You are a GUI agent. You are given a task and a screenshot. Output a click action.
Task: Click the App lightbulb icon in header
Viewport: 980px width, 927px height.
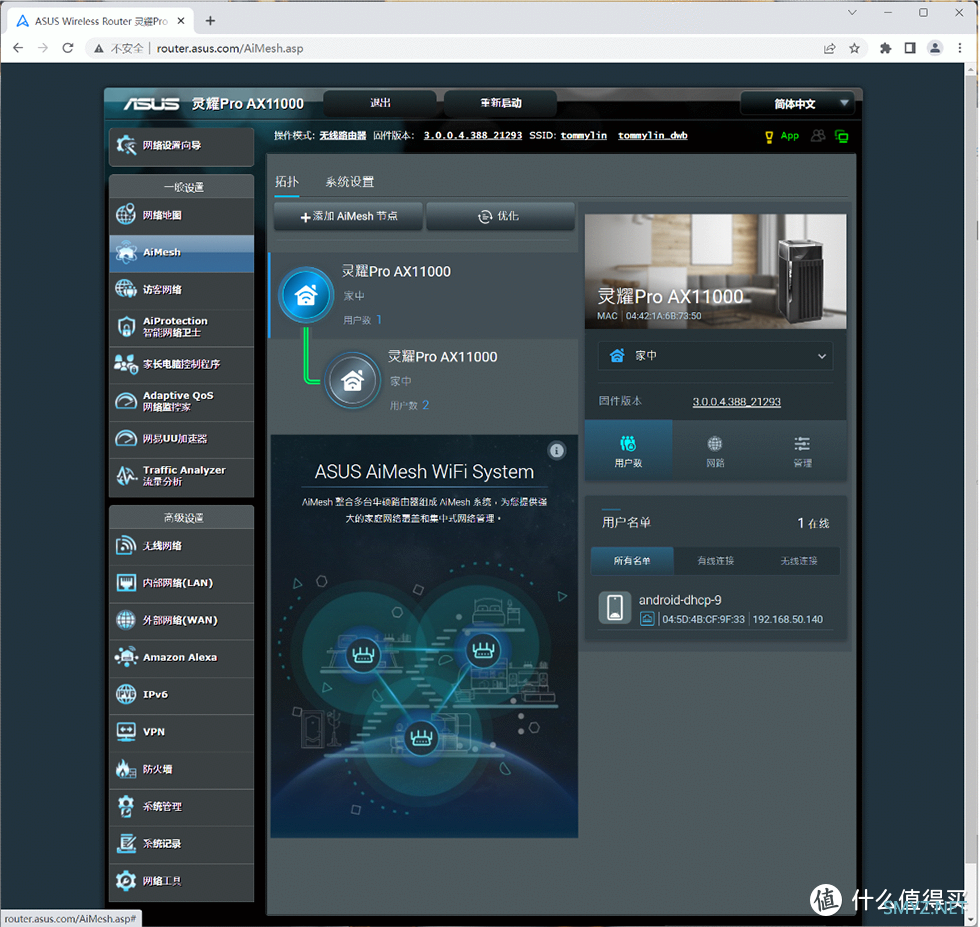[769, 136]
